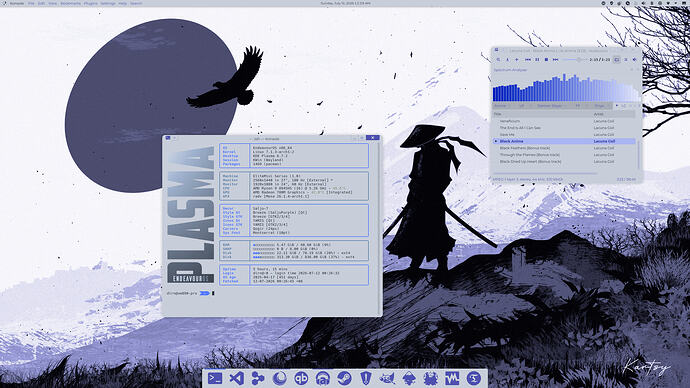Image resolution: width=690 pixels, height=388 pixels.
Task: Go to previous track in music player
Action: tap(528, 59)
